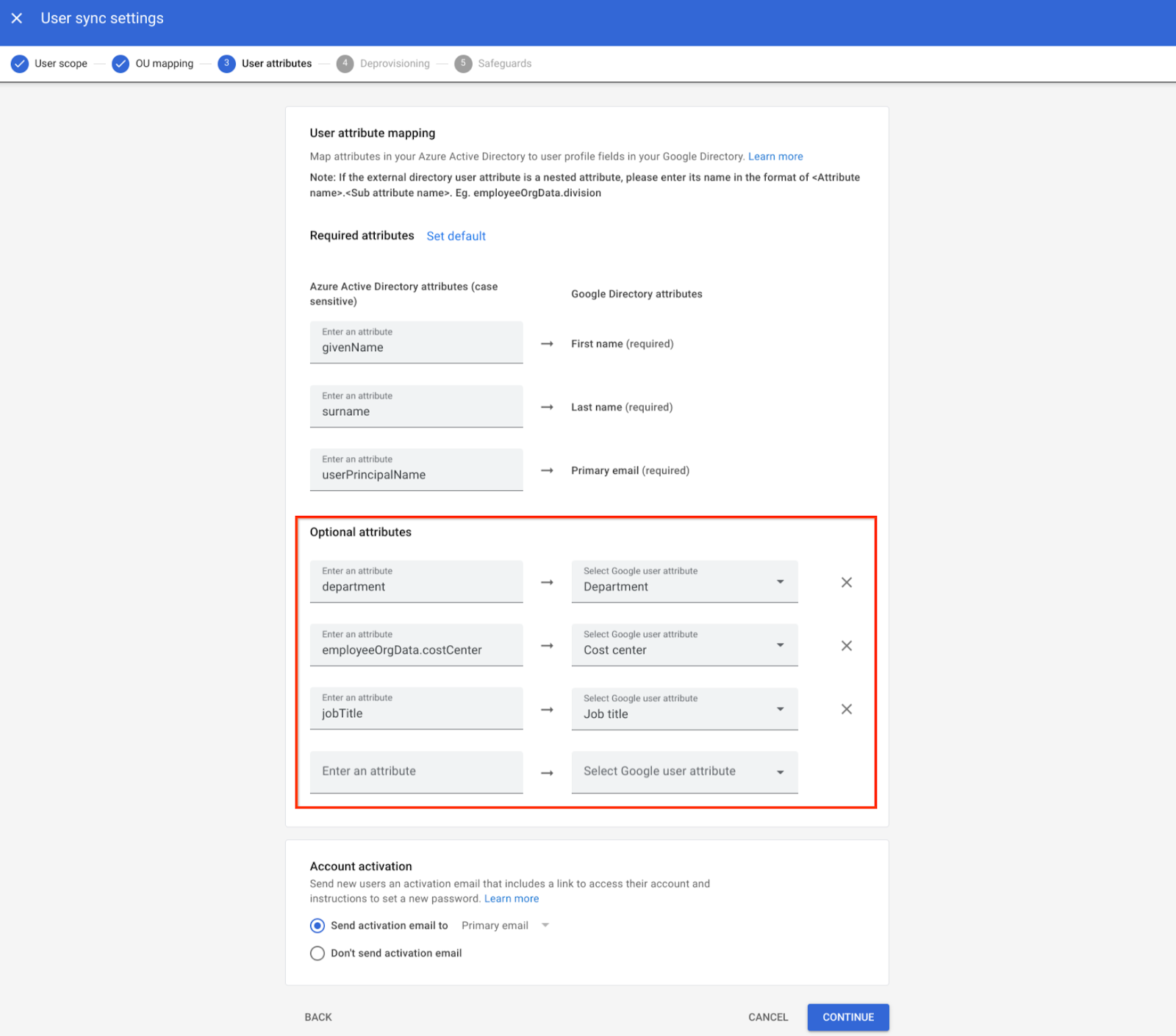Open Learn more link about attribute mapping
Screen dimensions: 1176x1036
point(775,157)
